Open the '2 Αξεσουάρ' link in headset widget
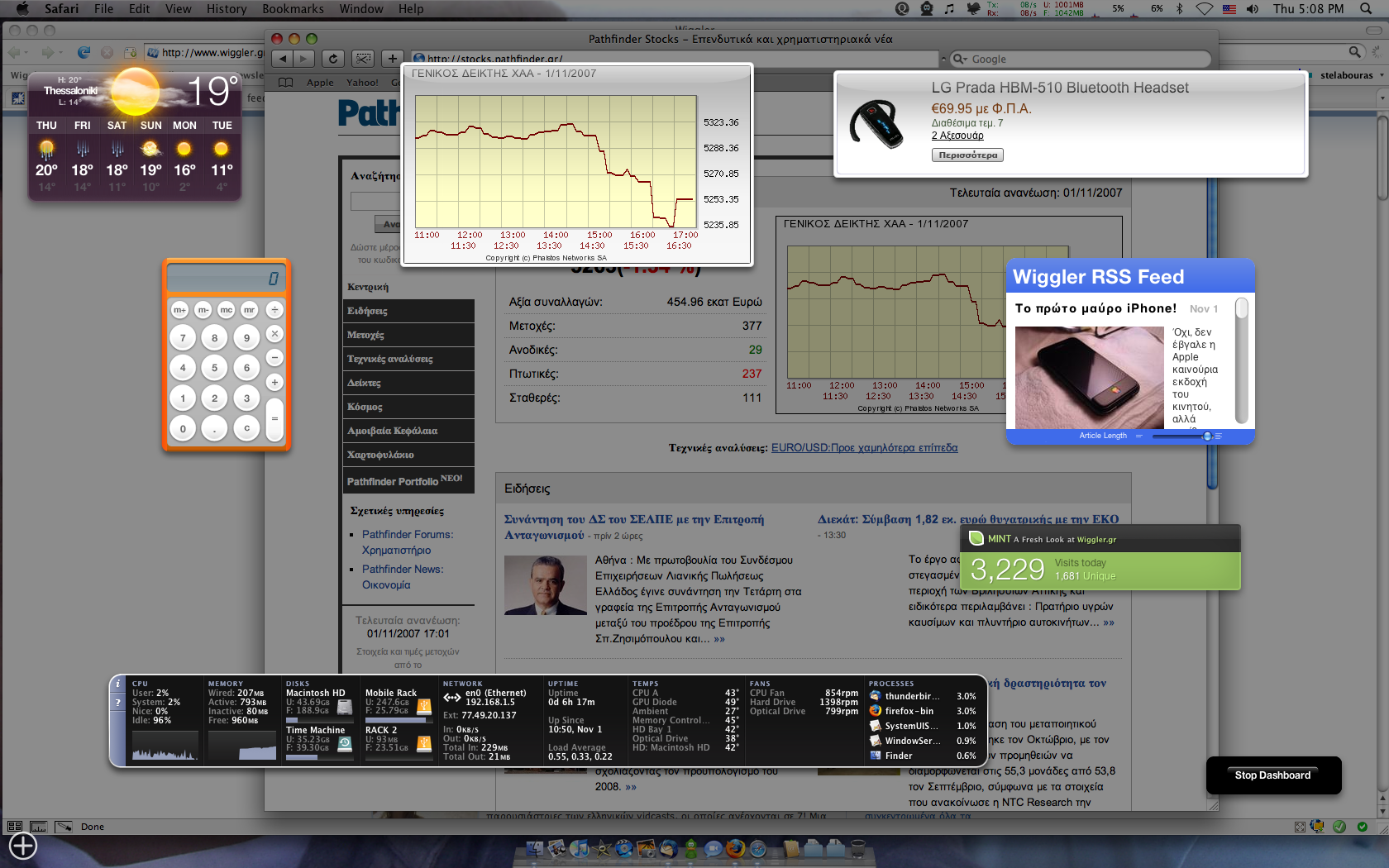 point(957,136)
